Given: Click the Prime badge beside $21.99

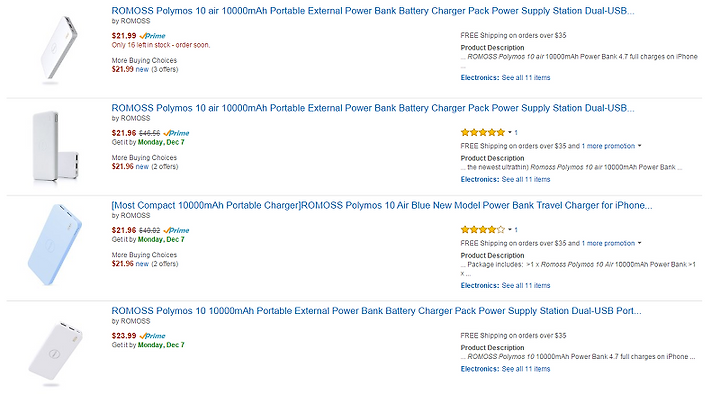Looking at the screenshot, I should click(x=152, y=36).
